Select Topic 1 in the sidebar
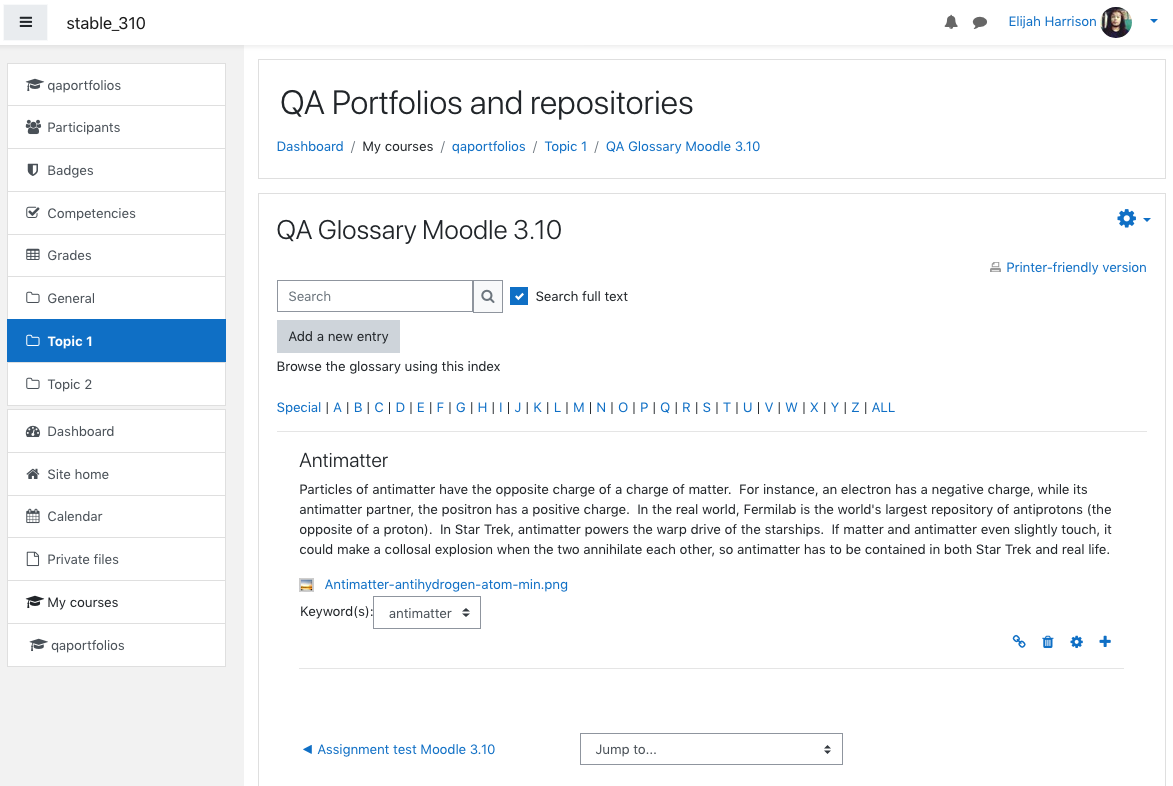The image size is (1173, 786). coord(116,341)
